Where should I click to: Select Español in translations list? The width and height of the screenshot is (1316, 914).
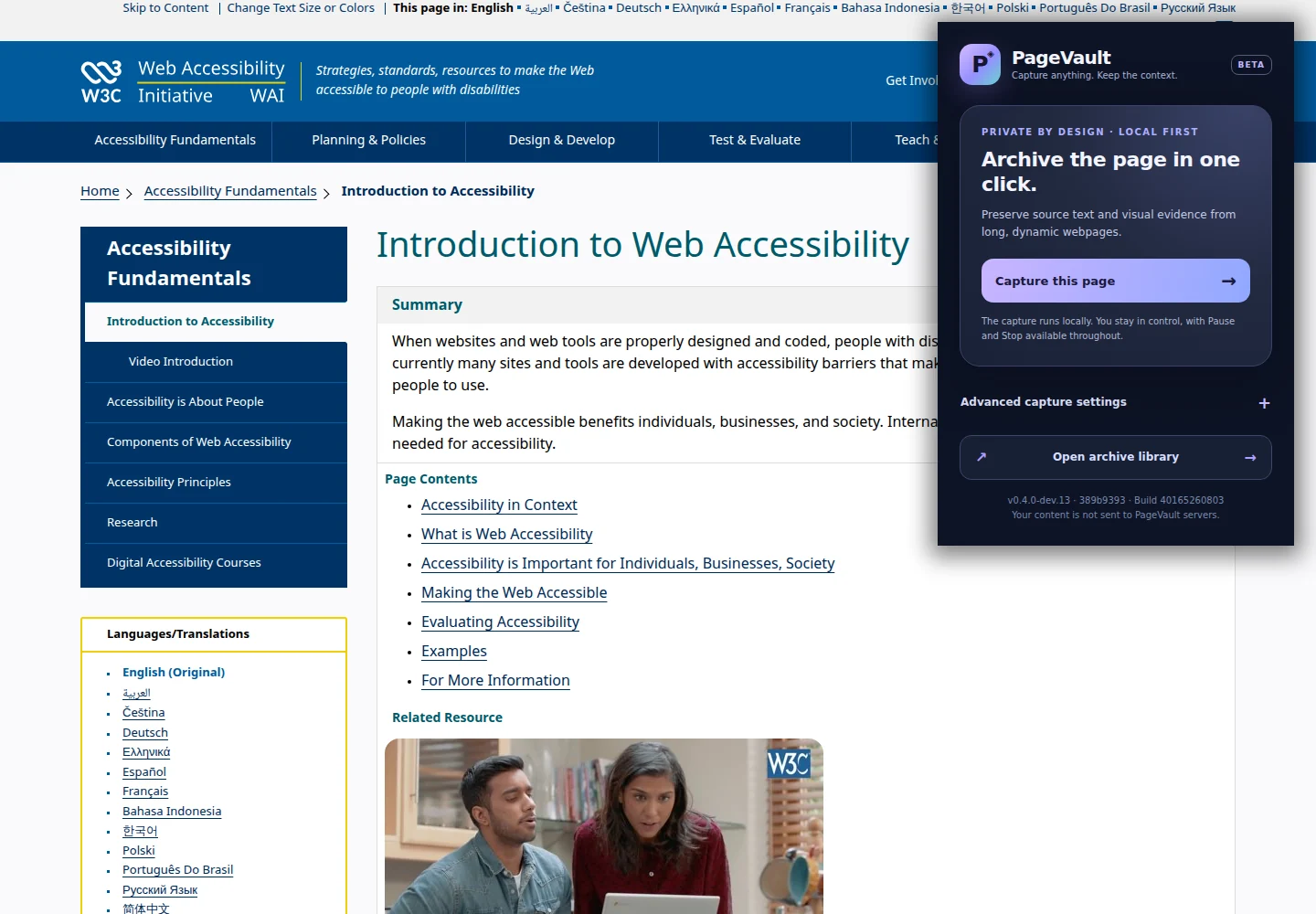(x=144, y=772)
